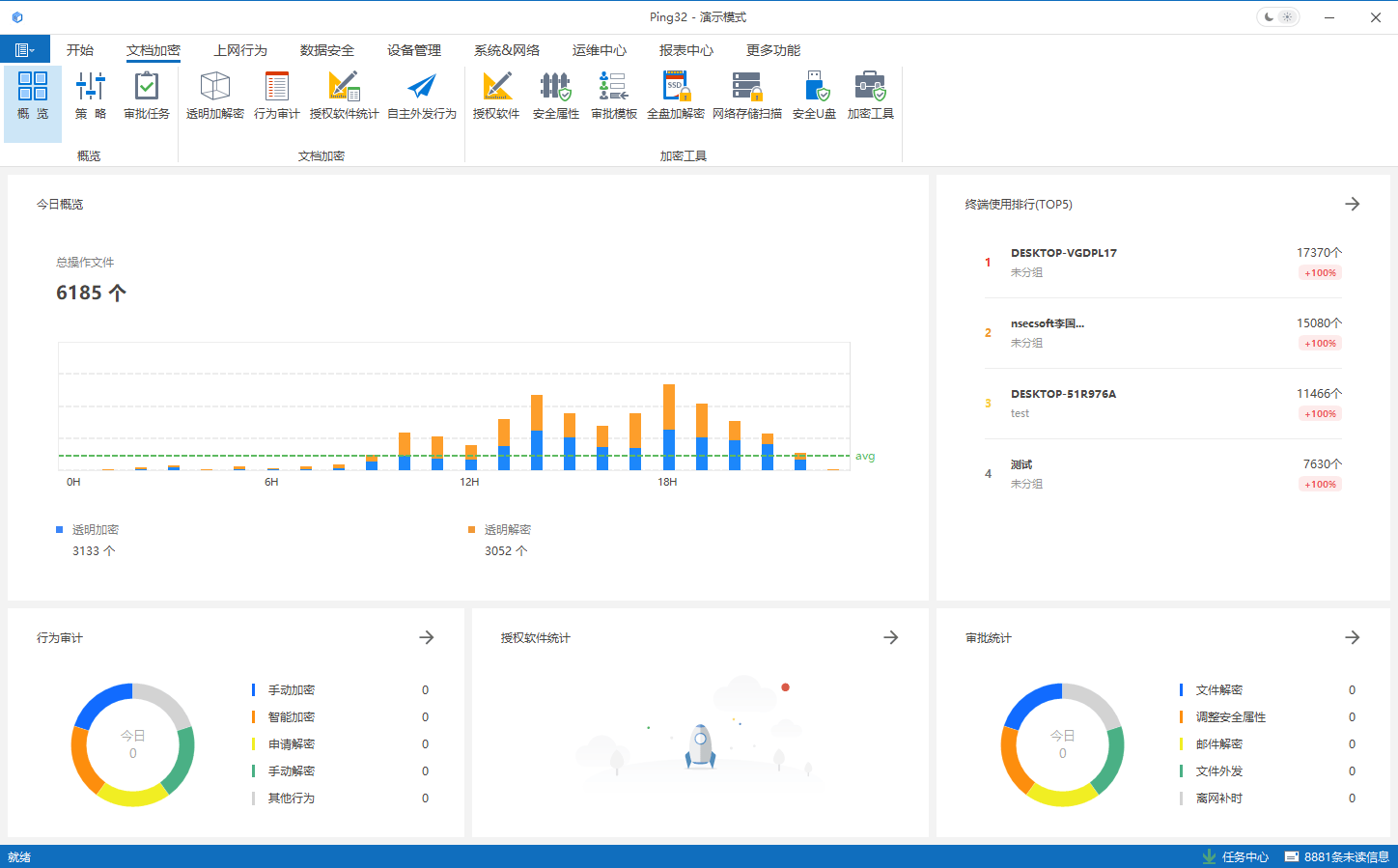Image resolution: width=1398 pixels, height=868 pixels.
Task: Click the blue segment of 行为审计 donut
Action: [x=100, y=702]
